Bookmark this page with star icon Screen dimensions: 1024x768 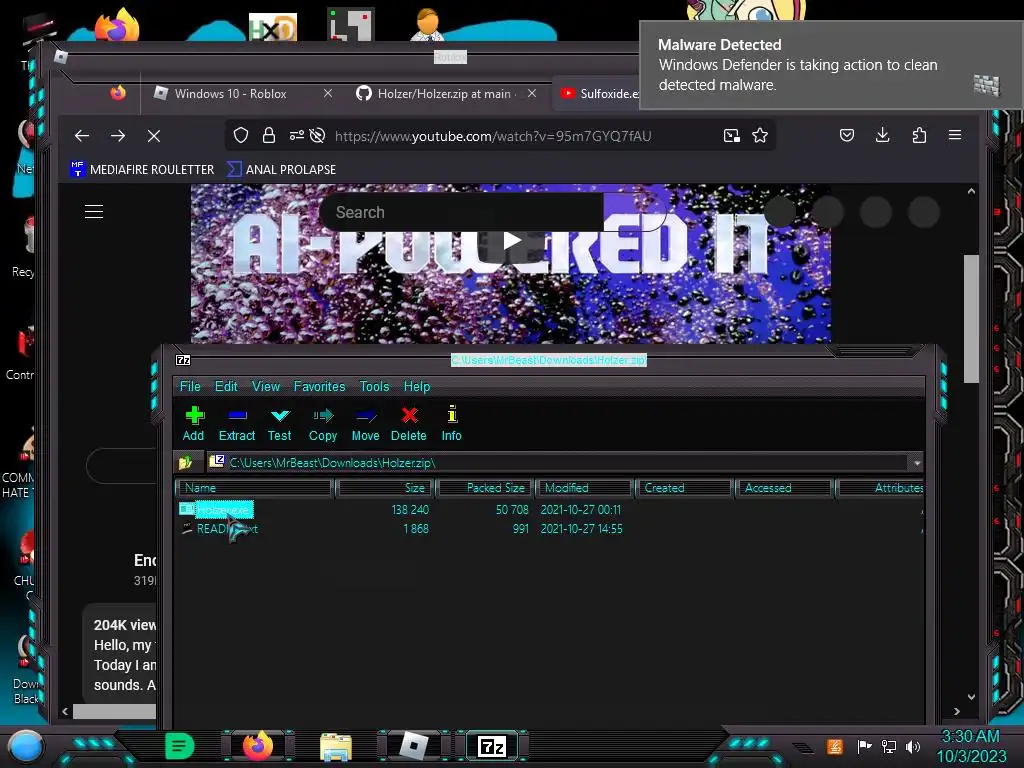pyautogui.click(x=760, y=135)
